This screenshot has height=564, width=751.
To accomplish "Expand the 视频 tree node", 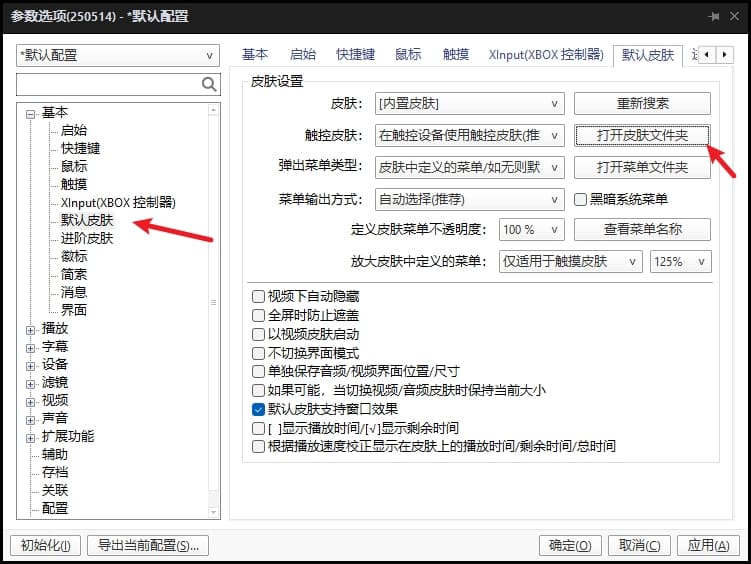I will pyautogui.click(x=31, y=402).
